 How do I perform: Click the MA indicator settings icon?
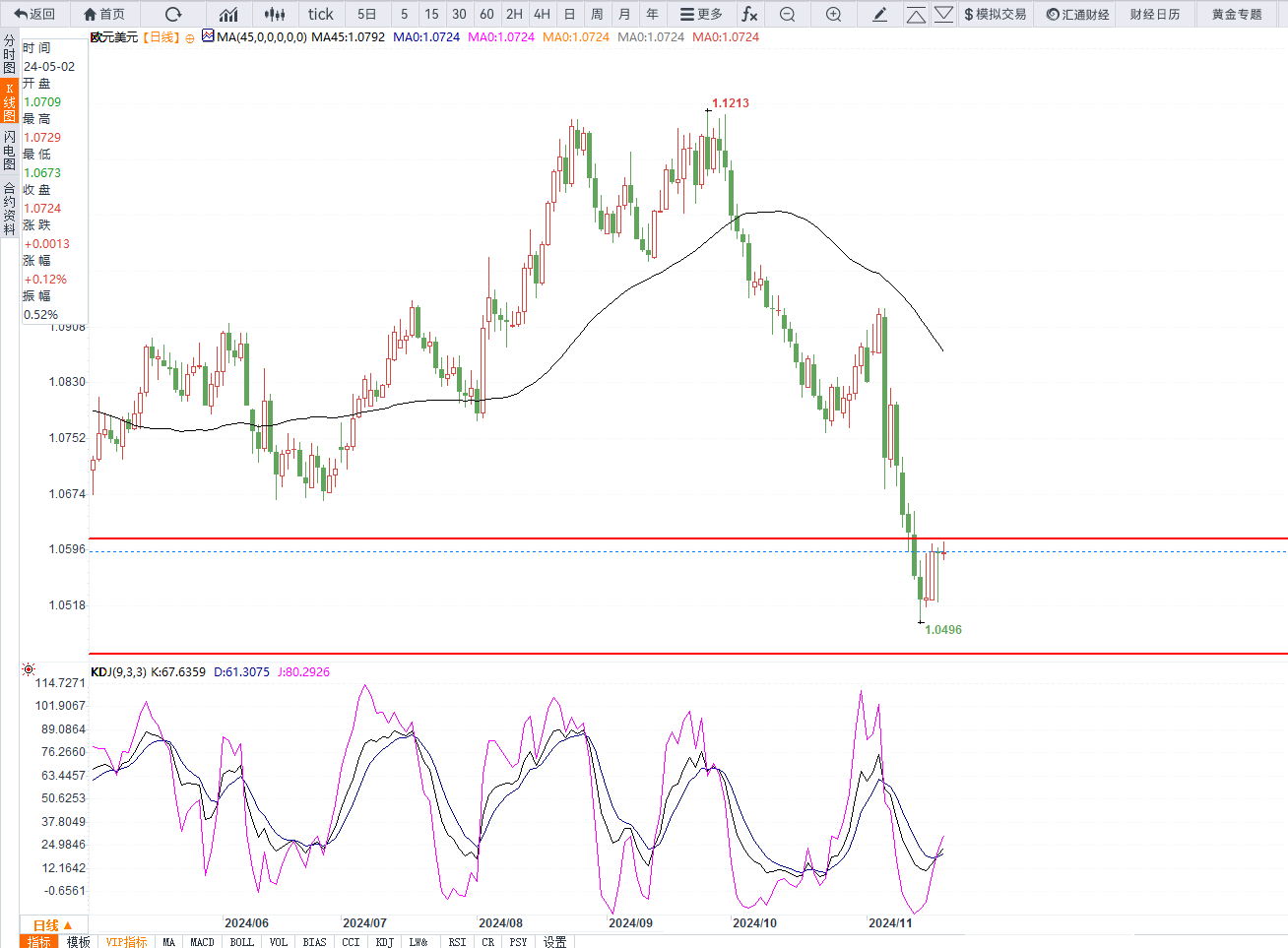point(208,35)
